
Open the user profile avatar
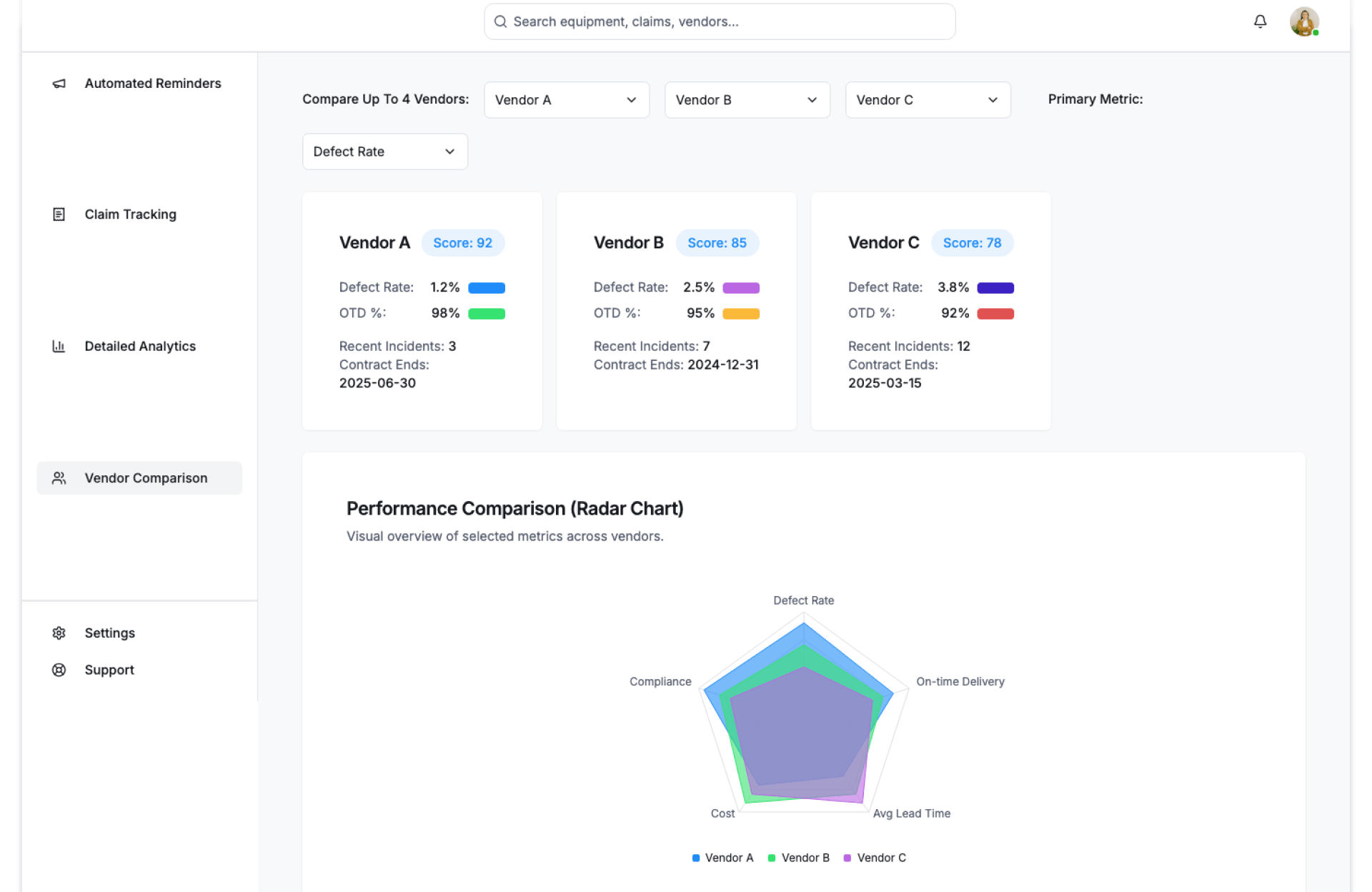1303,21
